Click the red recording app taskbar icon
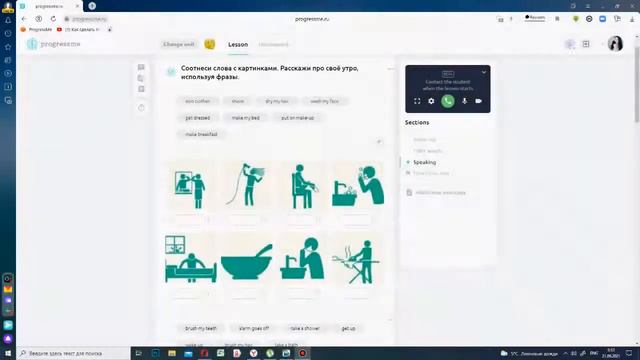 [302, 353]
